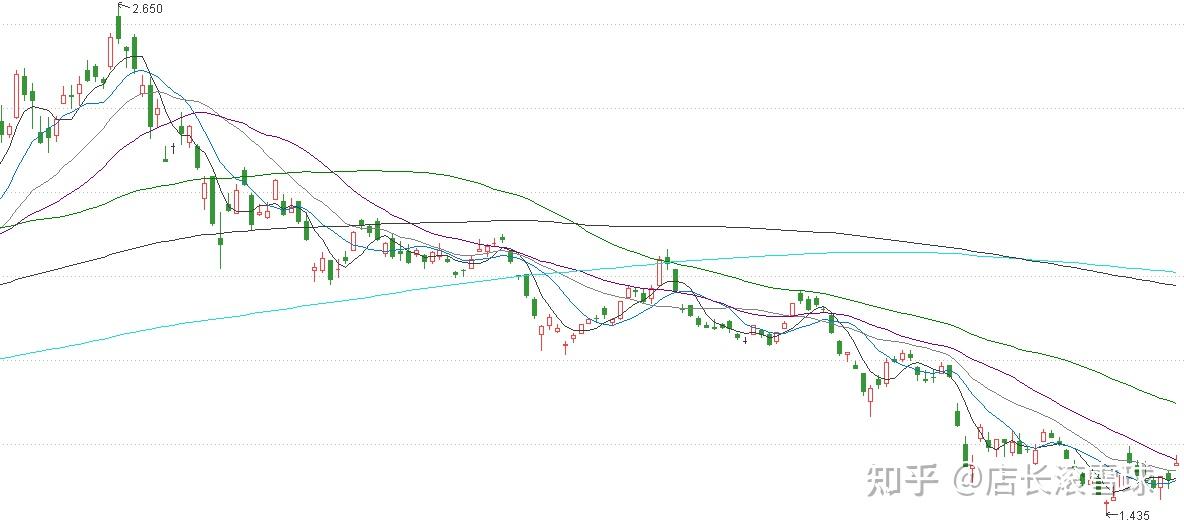Click the 1.435 low price label
Viewport: 1184px width, 527px height.
click(x=1134, y=516)
